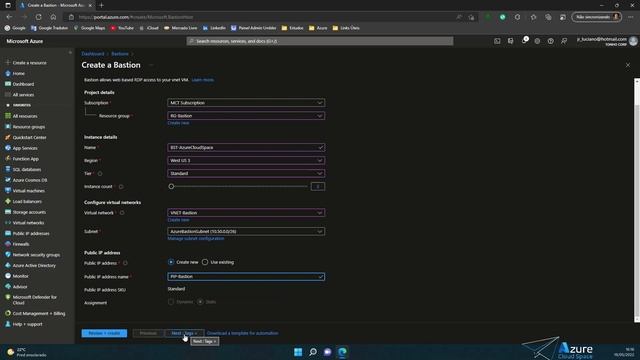
Task: Open Cloud Shell from Azure header
Action: pyautogui.click(x=497, y=41)
